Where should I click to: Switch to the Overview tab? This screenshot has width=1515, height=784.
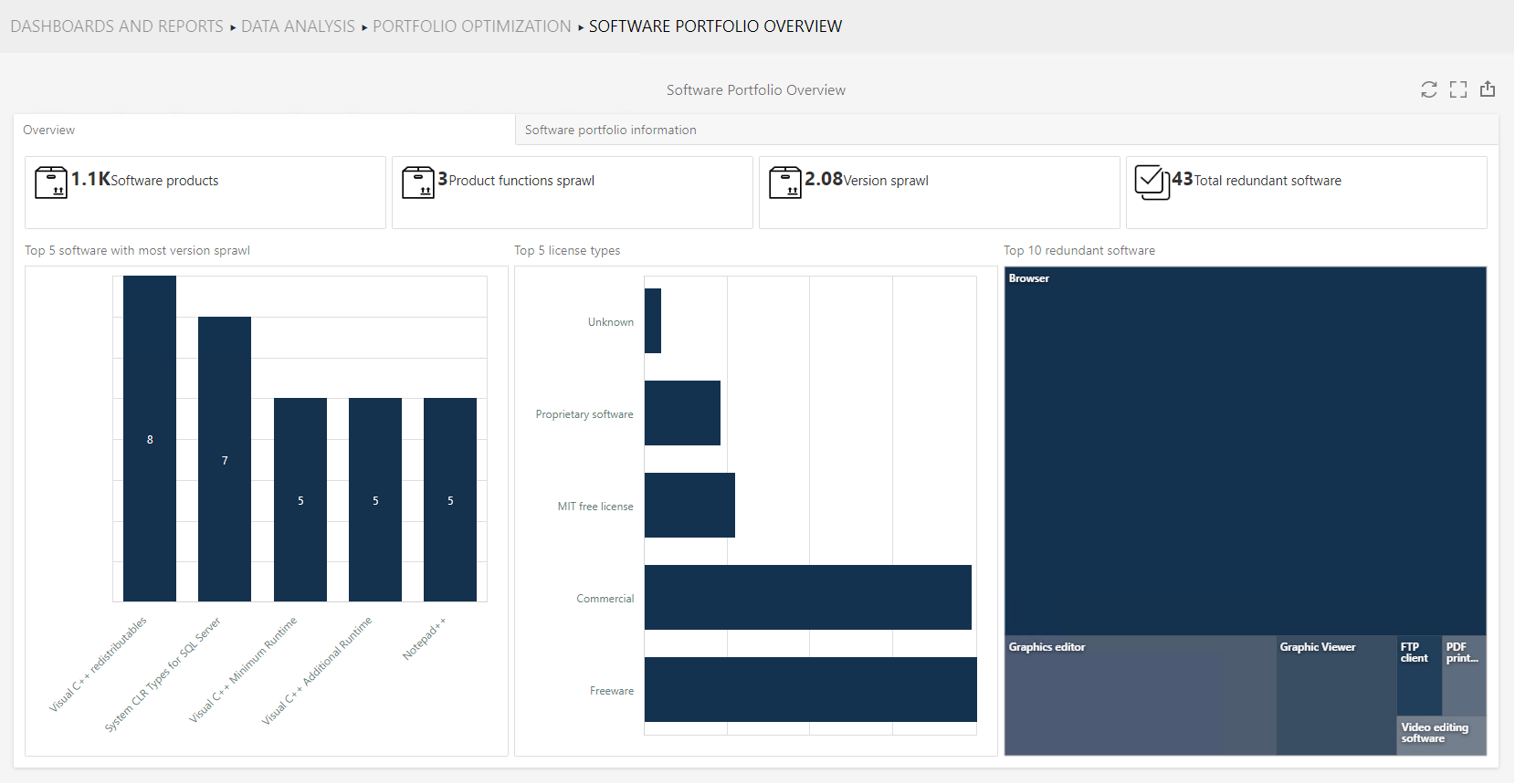click(49, 130)
